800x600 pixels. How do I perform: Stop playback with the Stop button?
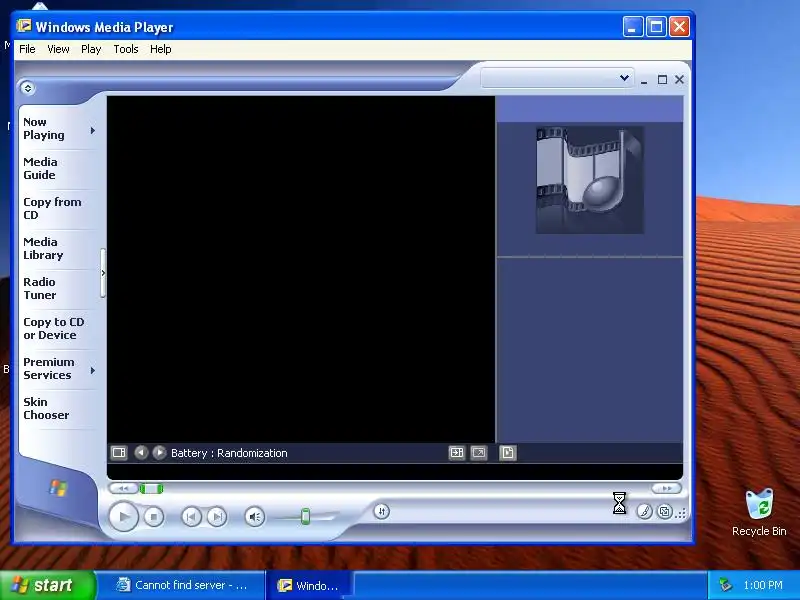coord(153,517)
